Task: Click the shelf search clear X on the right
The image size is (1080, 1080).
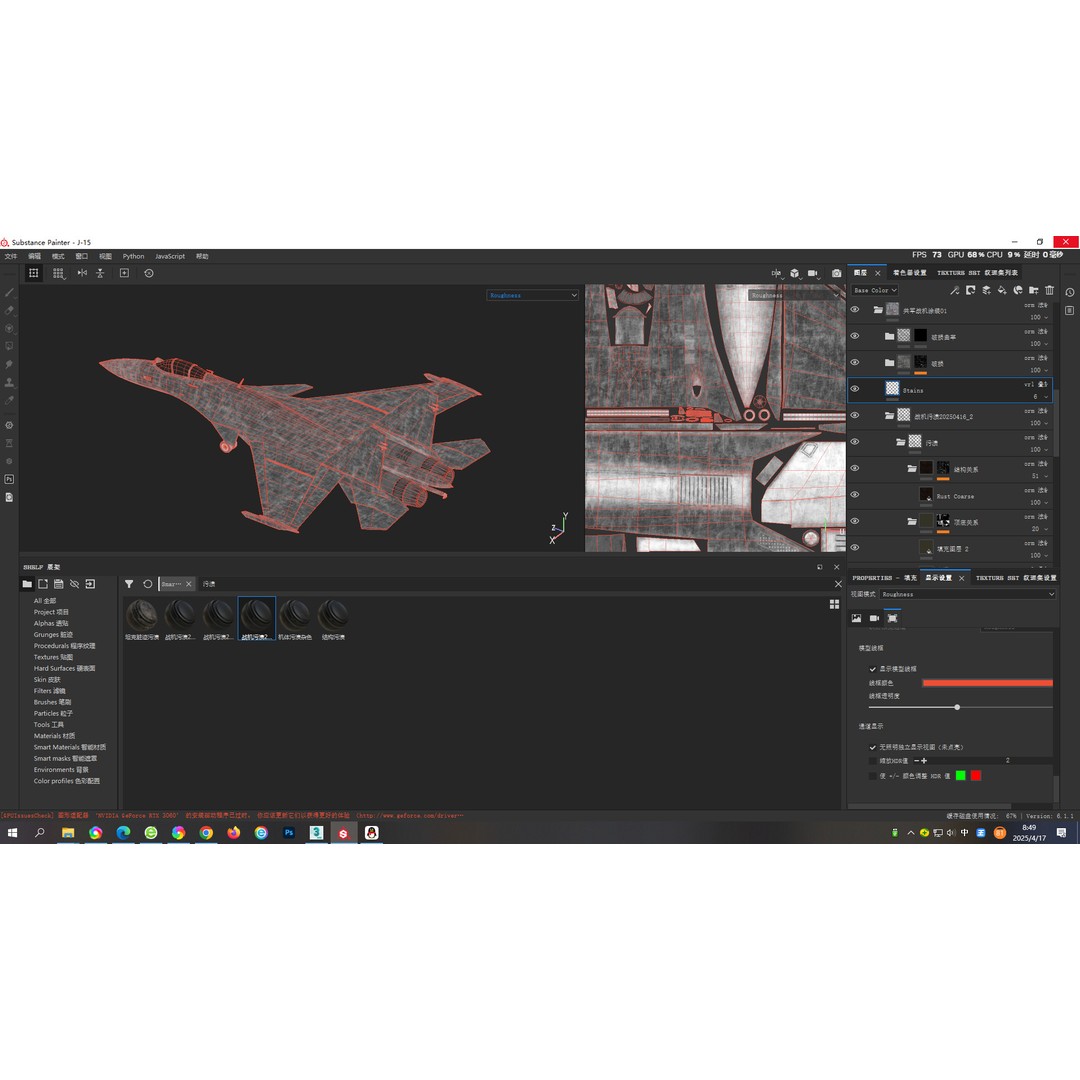Action: pos(838,584)
